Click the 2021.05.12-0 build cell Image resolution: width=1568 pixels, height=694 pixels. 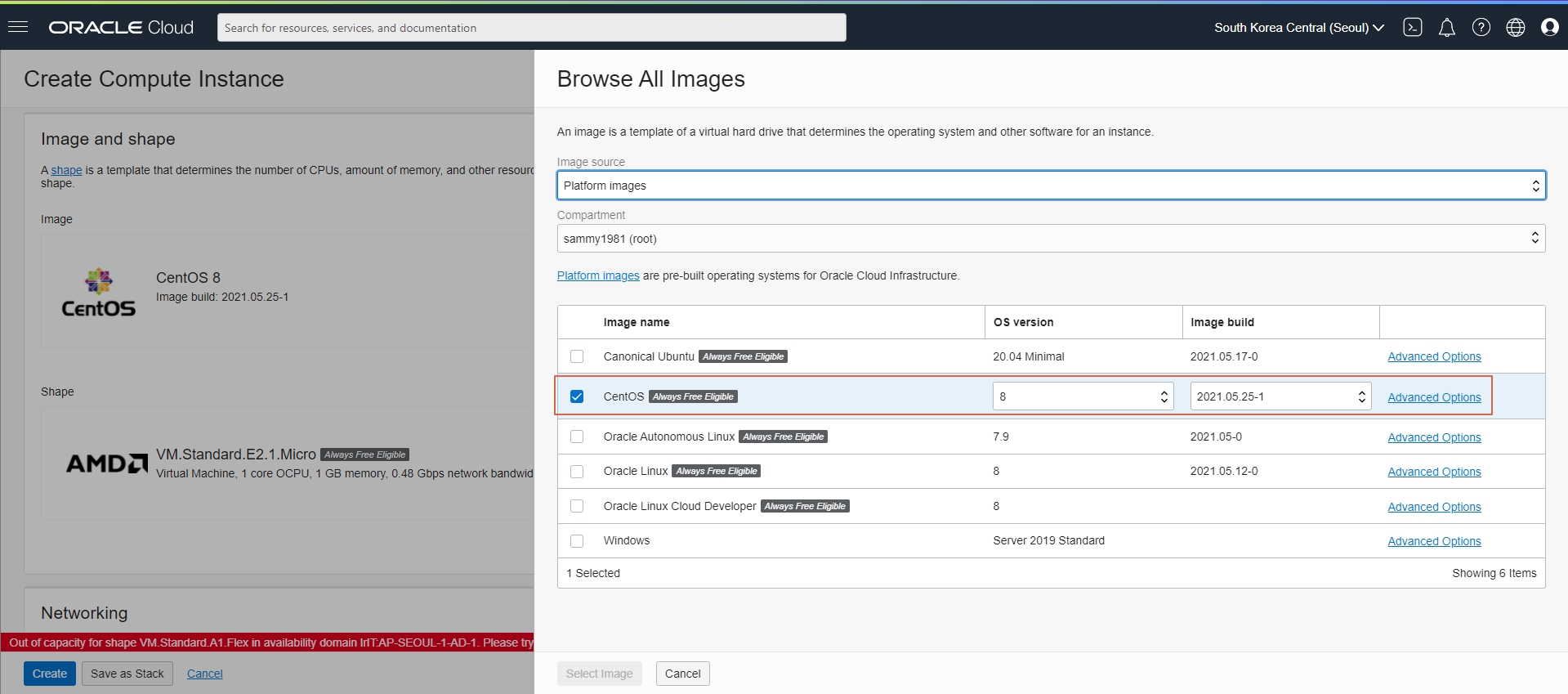pyautogui.click(x=1224, y=472)
